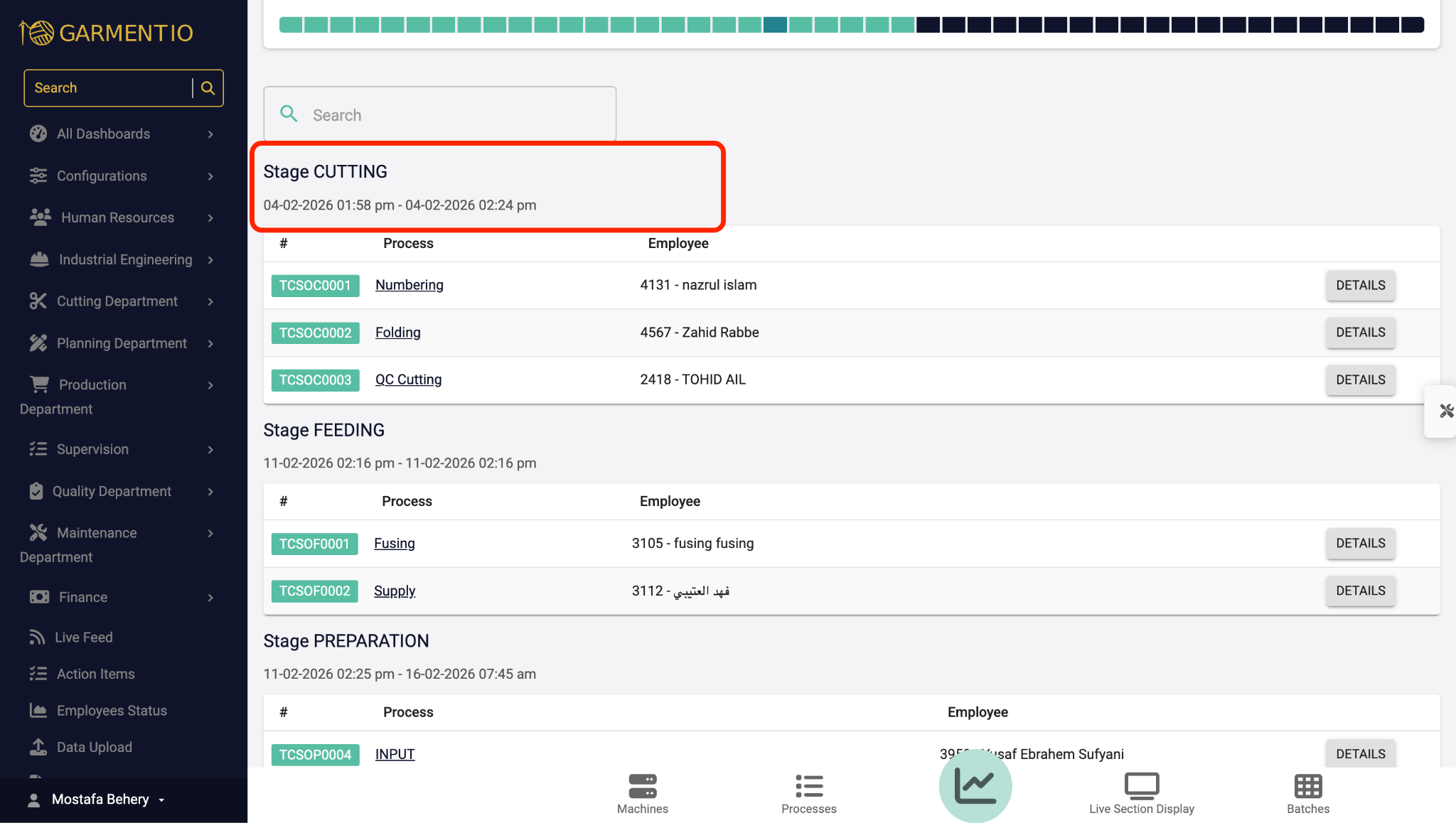The image size is (1456, 823).
Task: Expand Cutting Department chevron
Action: [210, 301]
